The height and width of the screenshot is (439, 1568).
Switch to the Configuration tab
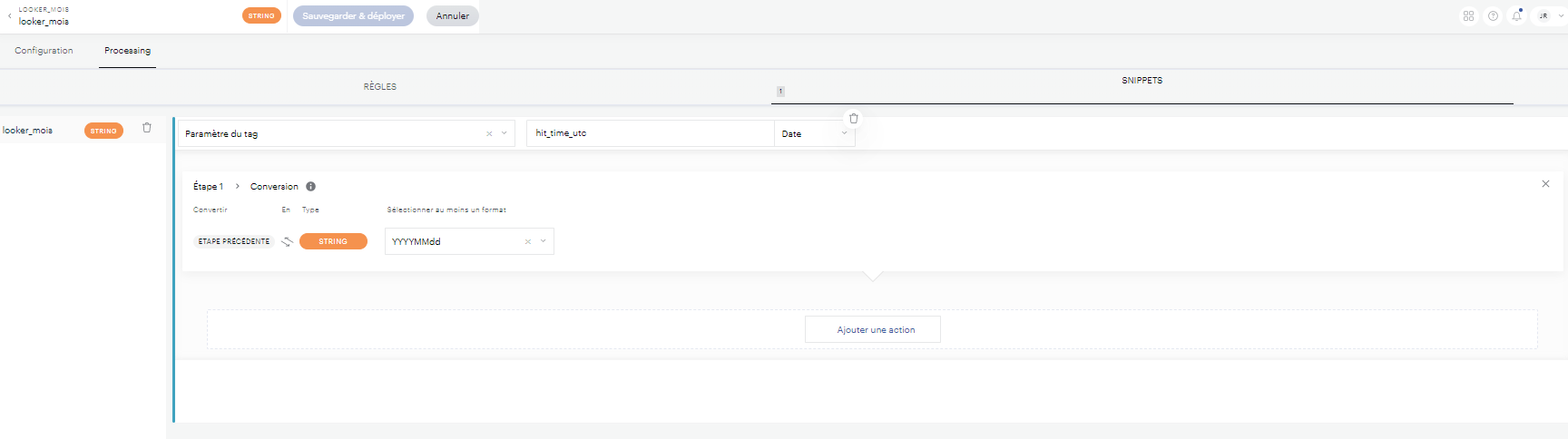tap(44, 51)
